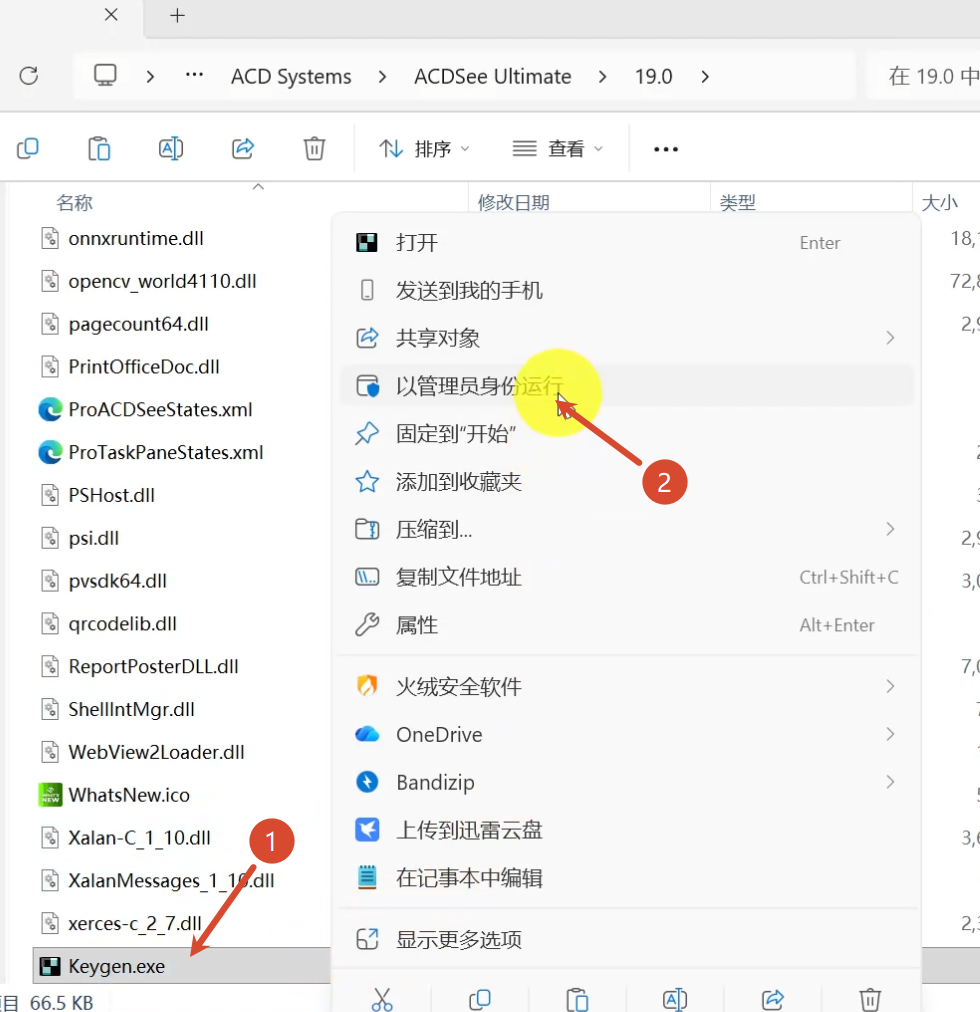Select the pagecount64.dll file
The width and height of the screenshot is (980, 1012).
click(139, 324)
